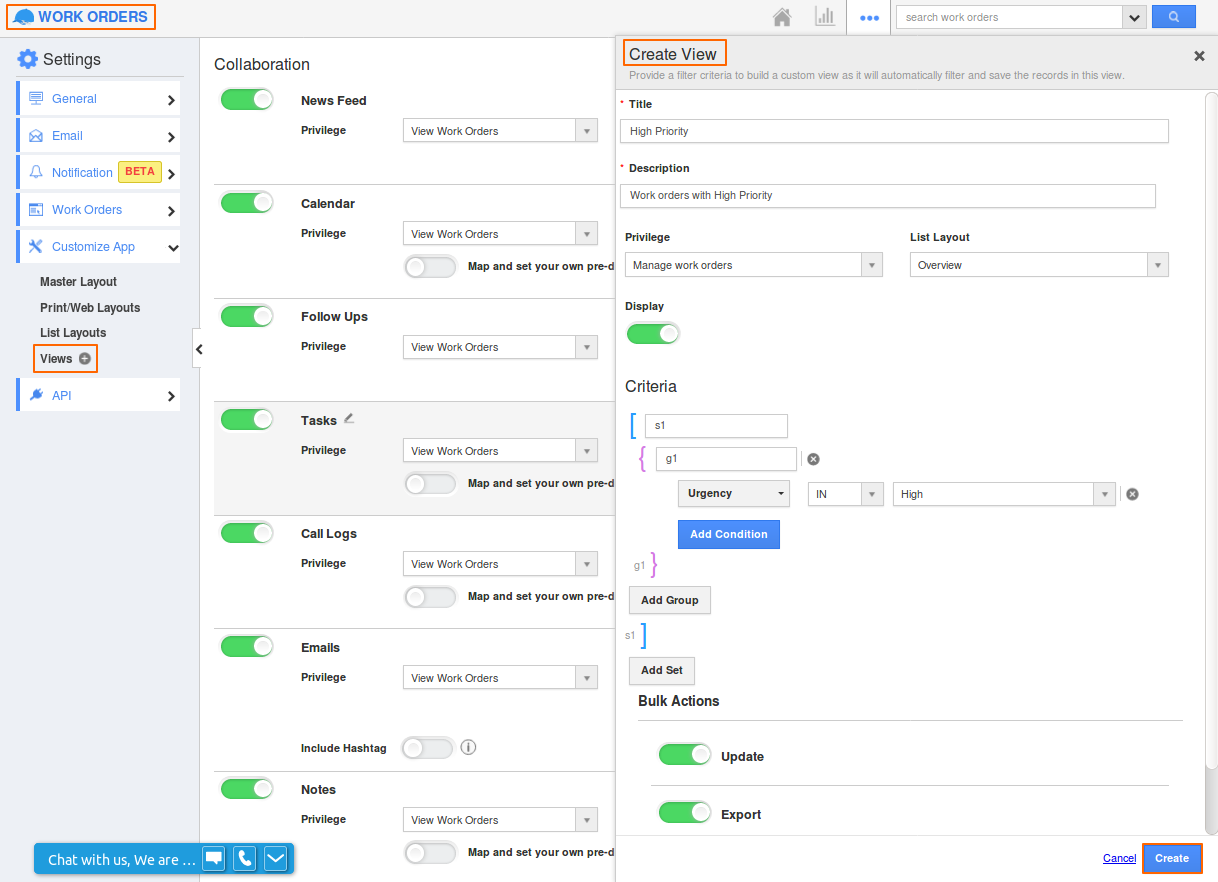1218x882 pixels.
Task: Open the List Layout Overview dropdown
Action: point(1038,265)
